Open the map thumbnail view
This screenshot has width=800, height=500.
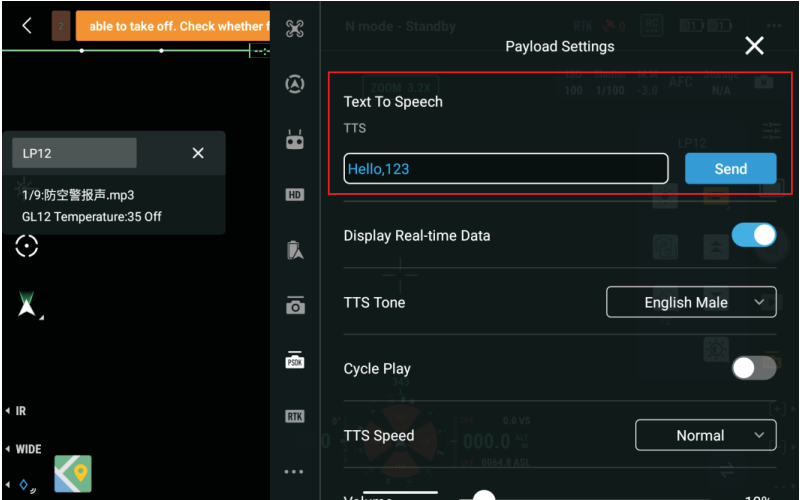pyautogui.click(x=73, y=473)
